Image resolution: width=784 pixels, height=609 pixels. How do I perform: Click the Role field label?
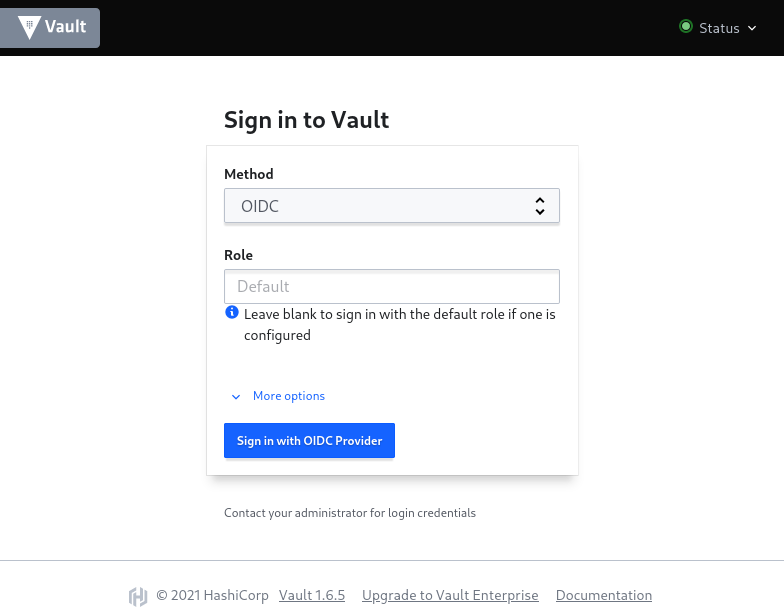[238, 255]
